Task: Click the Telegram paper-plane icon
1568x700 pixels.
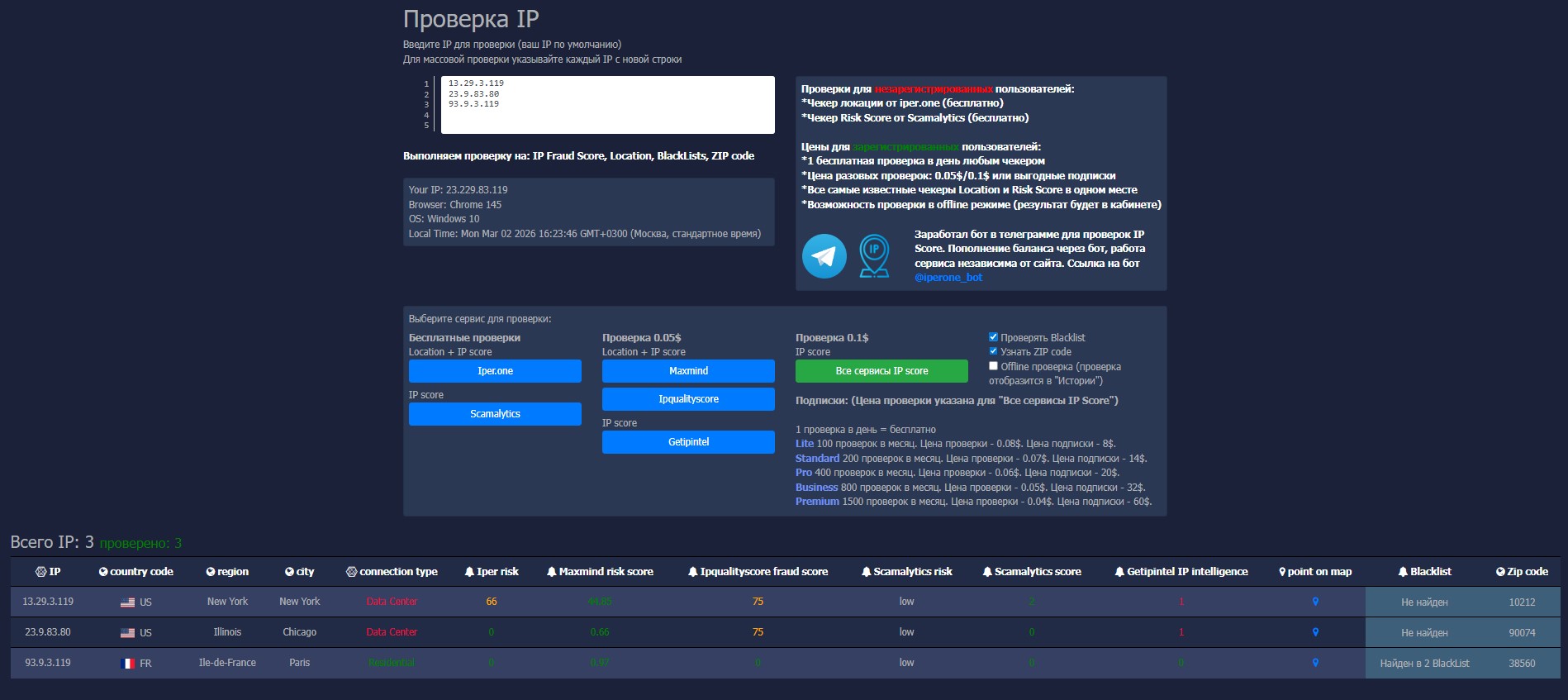Action: (x=824, y=256)
